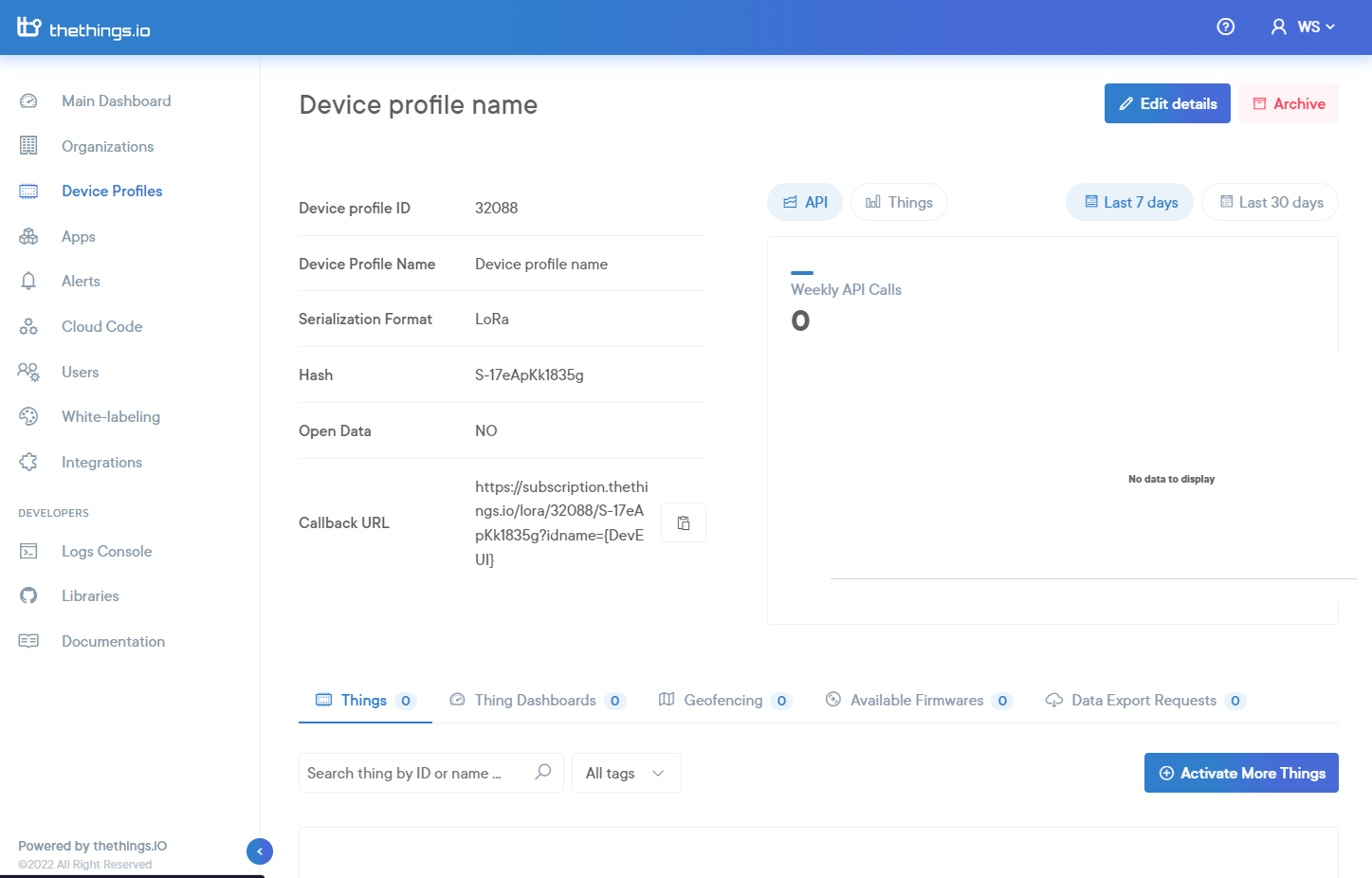Screen dimensions: 1372x878
Task: Click the Documentation book icon
Action: coord(28,641)
